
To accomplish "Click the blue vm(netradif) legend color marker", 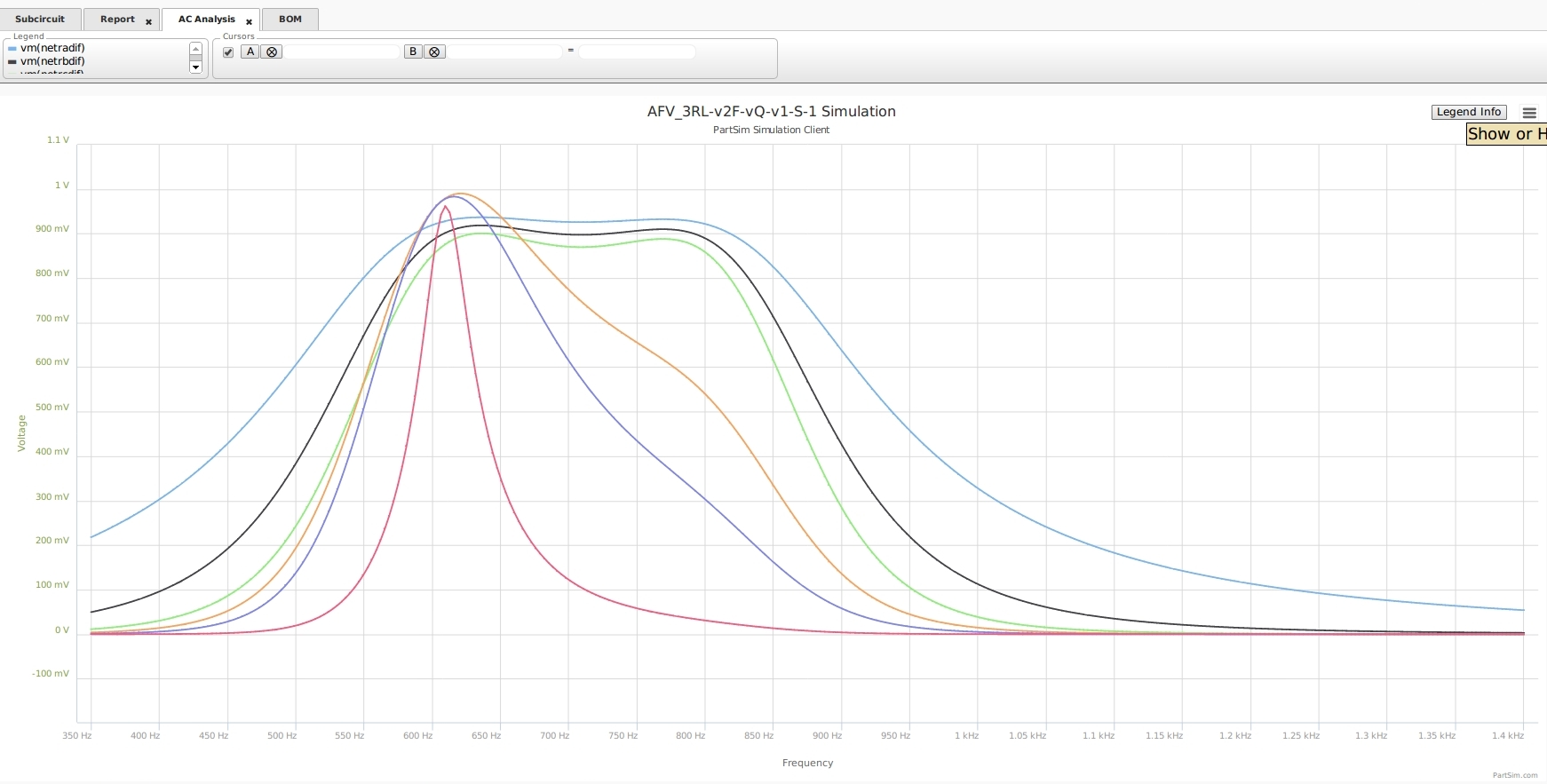I will [x=12, y=49].
